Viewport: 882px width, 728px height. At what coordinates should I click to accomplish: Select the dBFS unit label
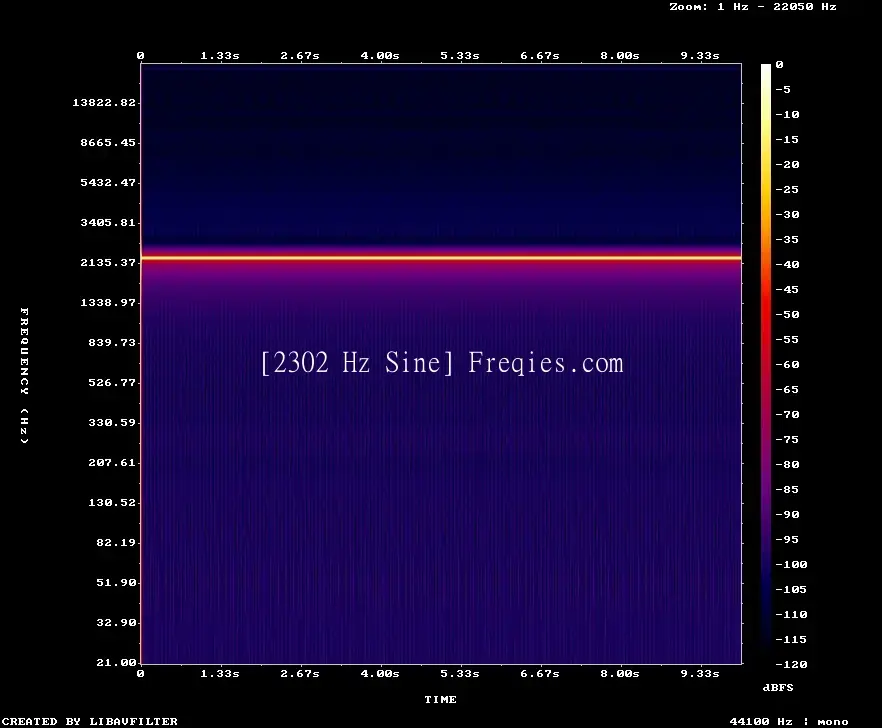(x=778, y=687)
